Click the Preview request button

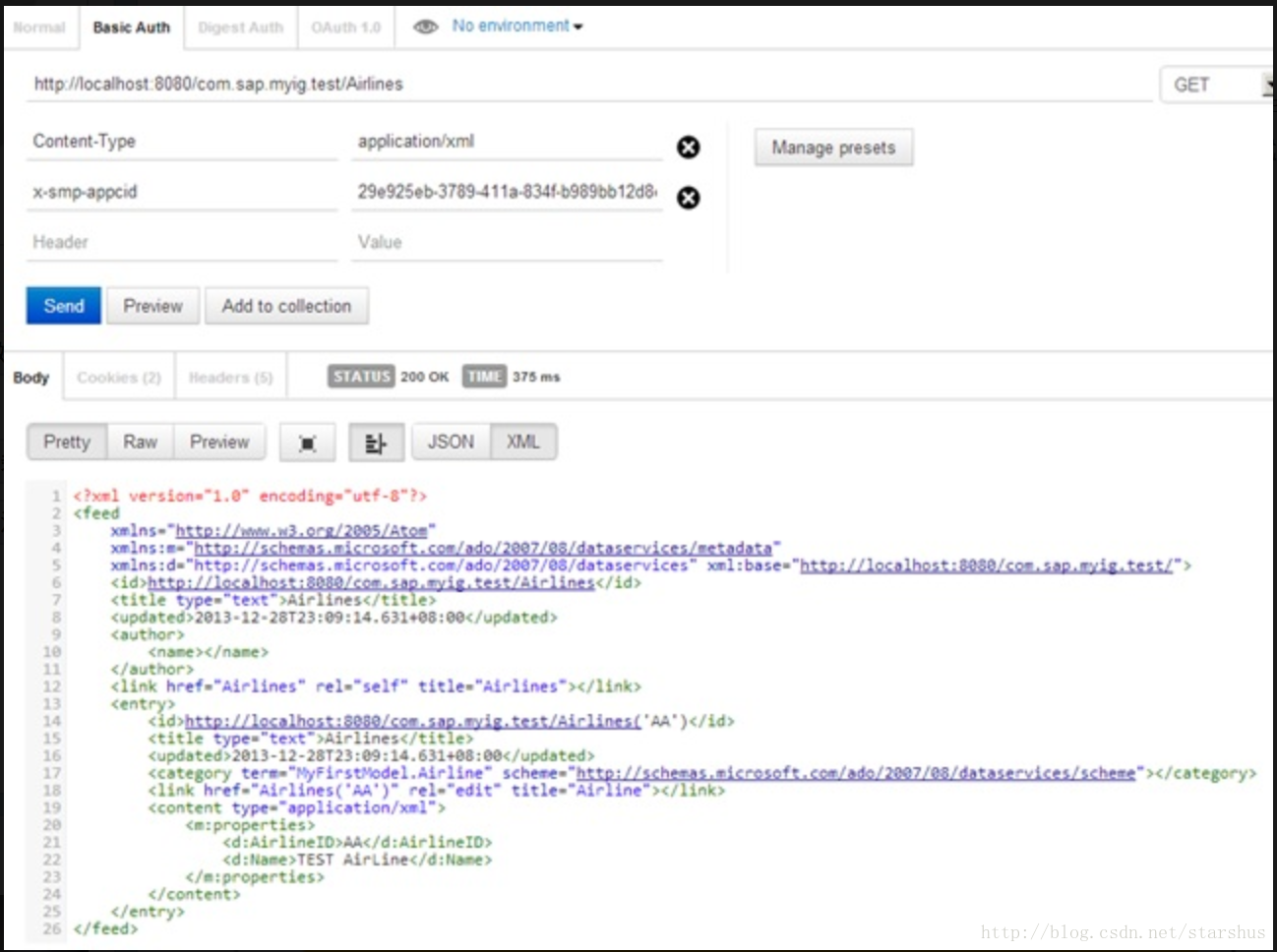152,306
